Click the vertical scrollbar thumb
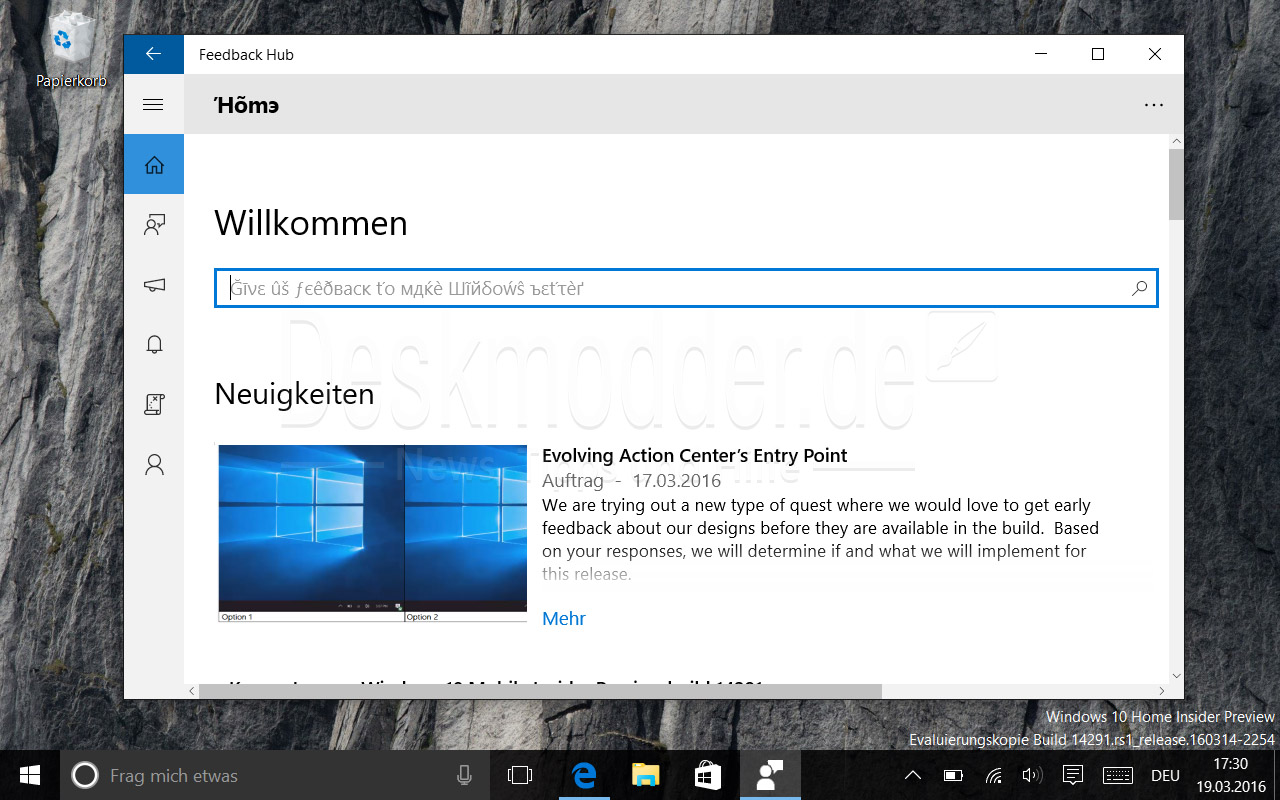The image size is (1280, 800). click(1176, 185)
